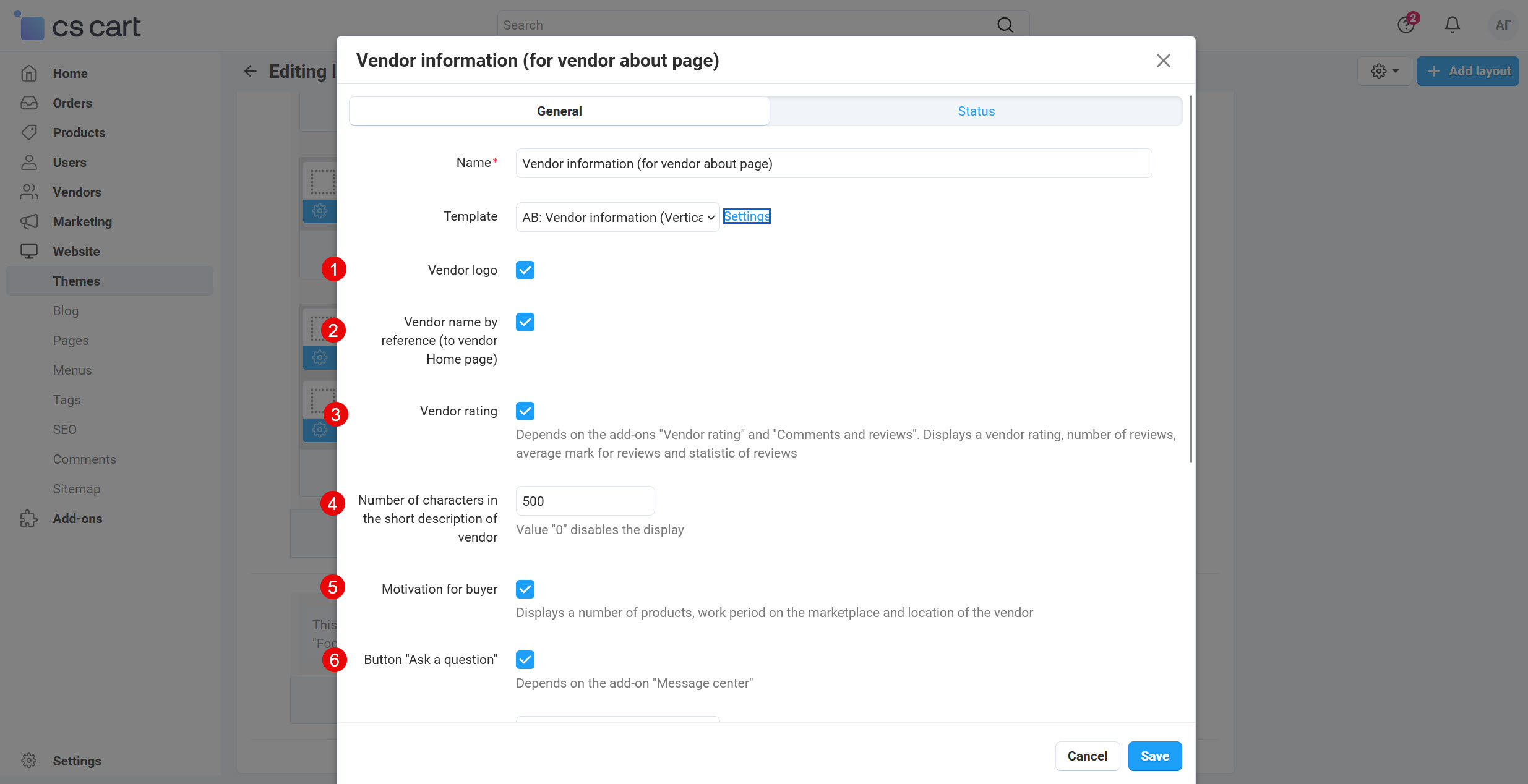
Task: Uncheck the Vendor logo checkbox
Action: 525,270
